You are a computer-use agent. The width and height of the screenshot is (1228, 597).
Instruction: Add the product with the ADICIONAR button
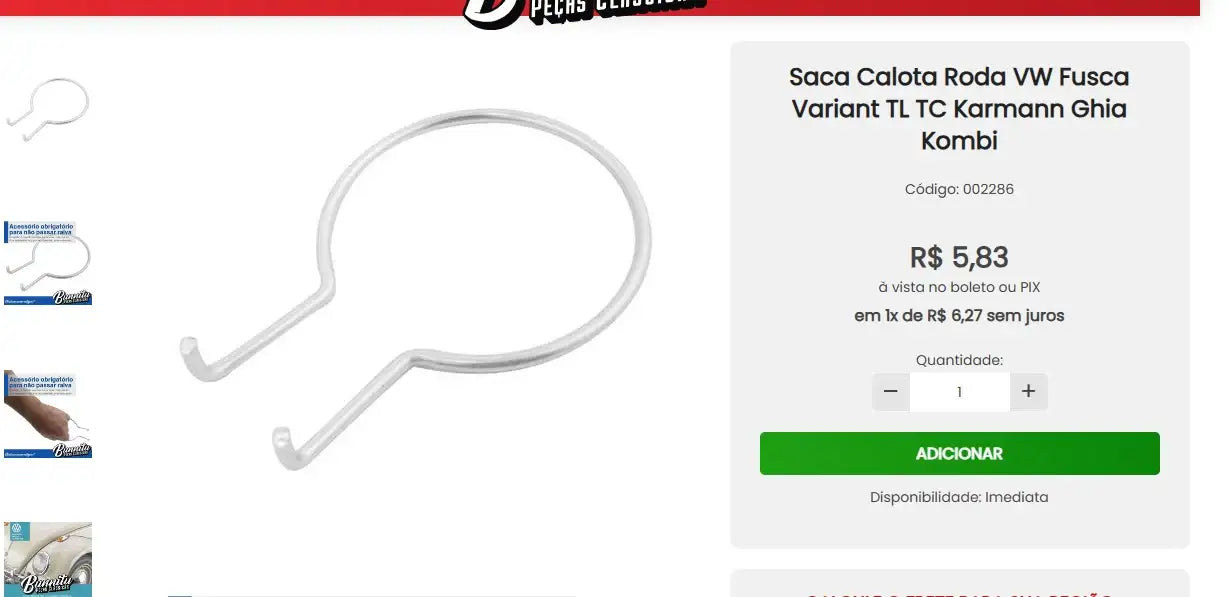(x=960, y=453)
